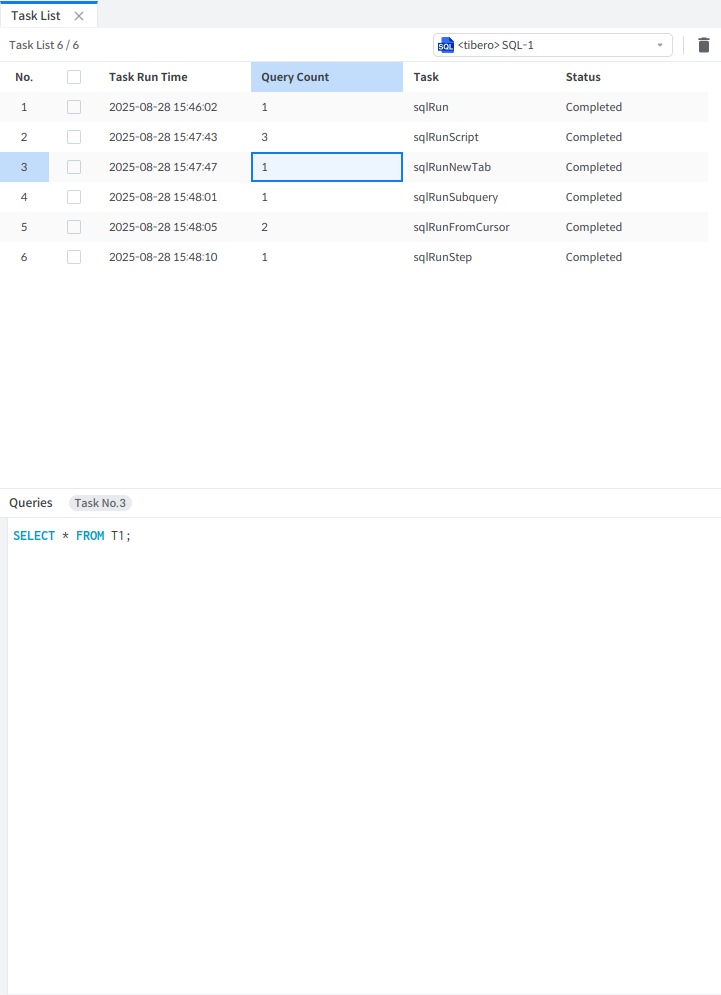This screenshot has width=721, height=995.
Task: Tick the checkbox for sqlRunNewTab row
Action: [x=74, y=167]
